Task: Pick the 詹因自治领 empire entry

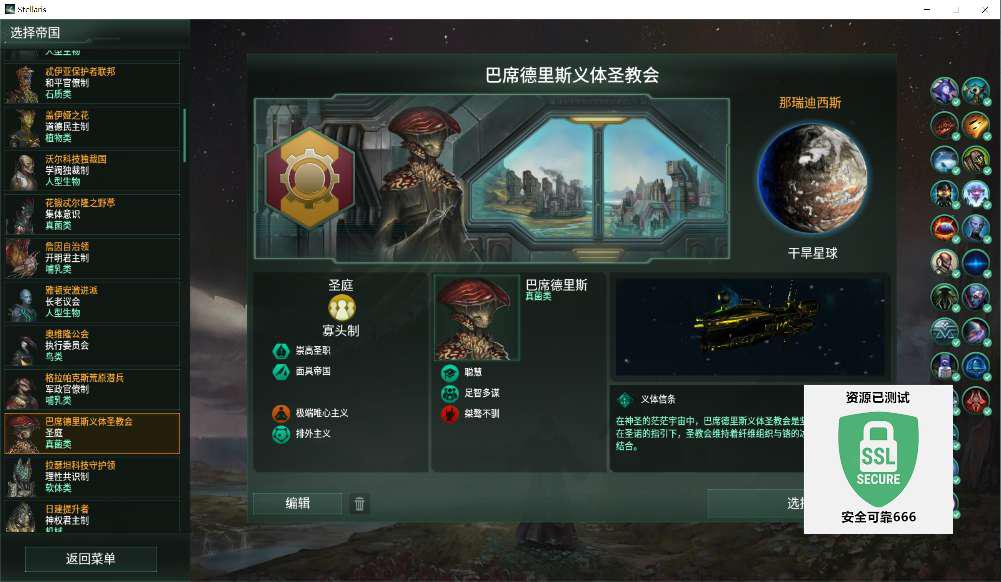Action: point(92,258)
